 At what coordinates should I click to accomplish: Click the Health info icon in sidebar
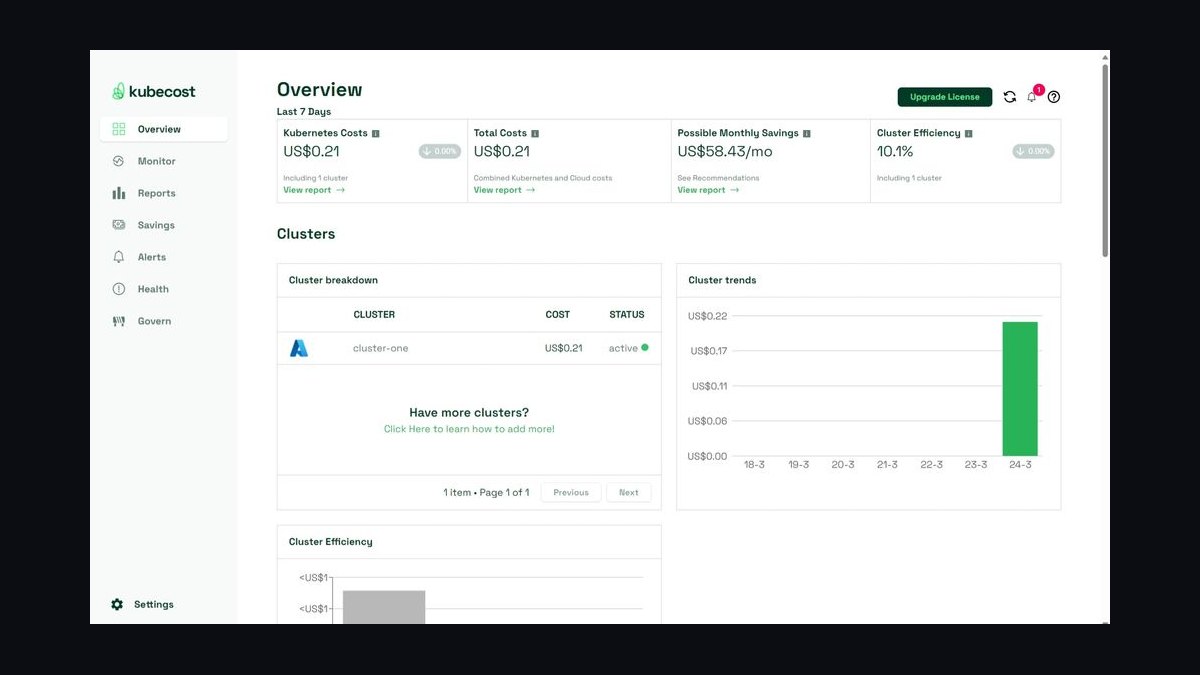click(118, 289)
